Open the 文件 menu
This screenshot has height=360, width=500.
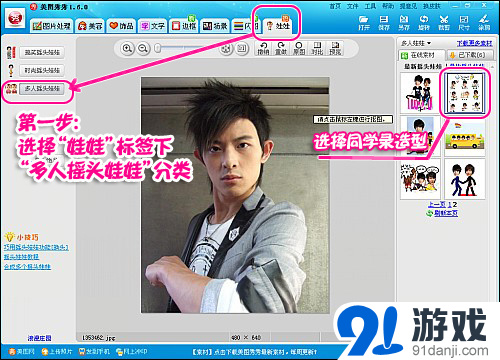point(353,6)
